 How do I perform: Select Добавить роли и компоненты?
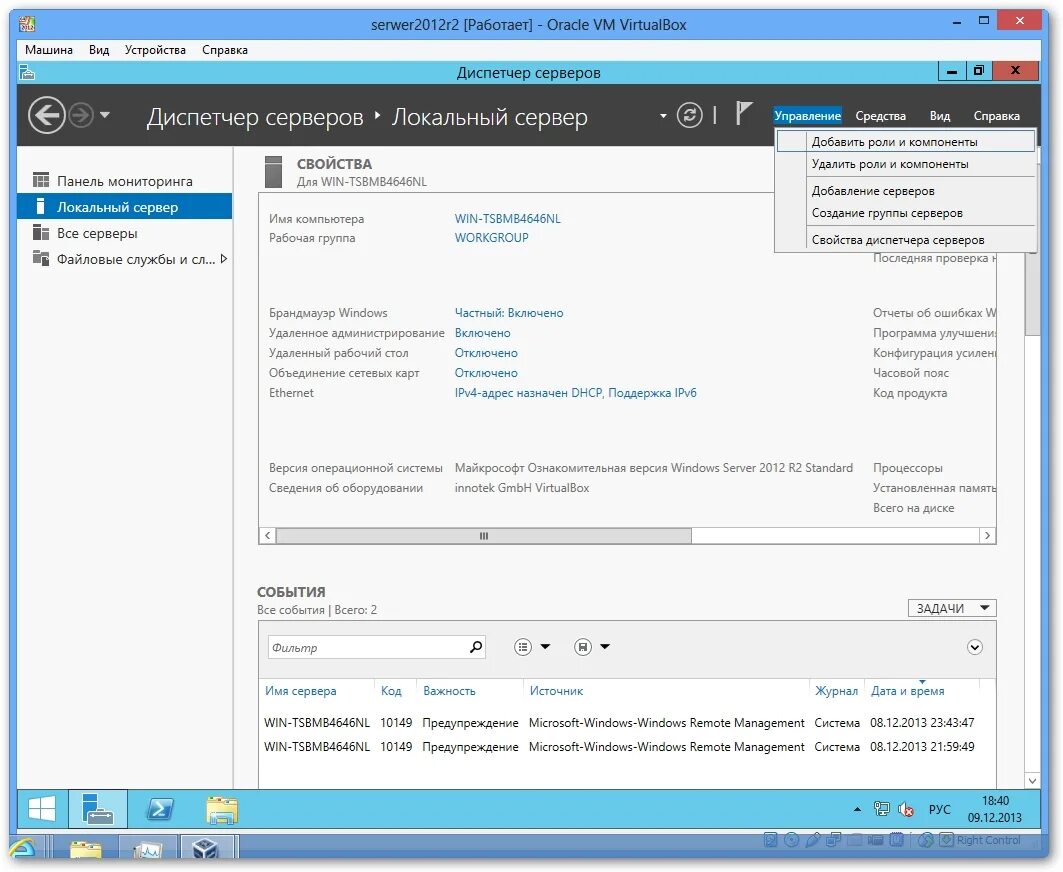pos(906,142)
